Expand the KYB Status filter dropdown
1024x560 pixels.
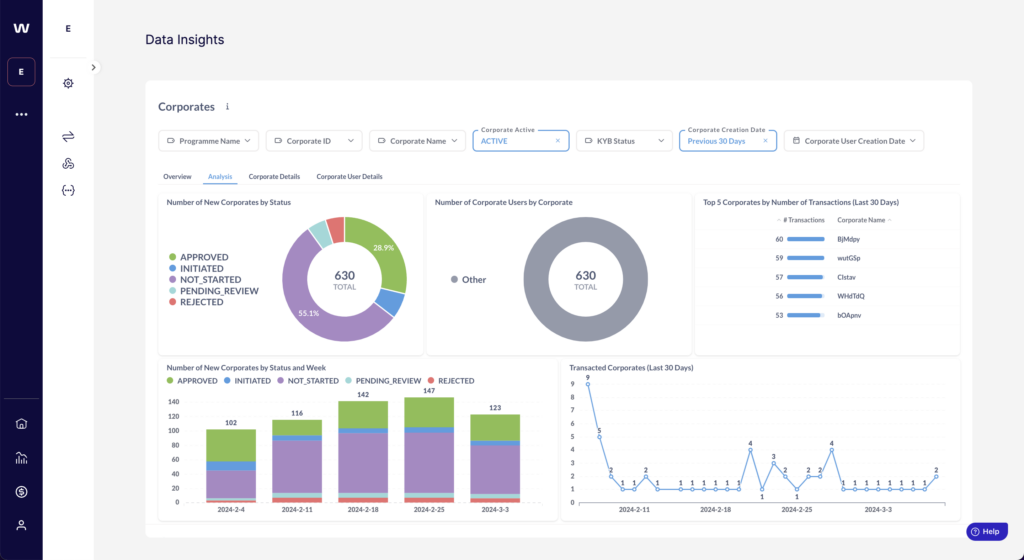623,141
